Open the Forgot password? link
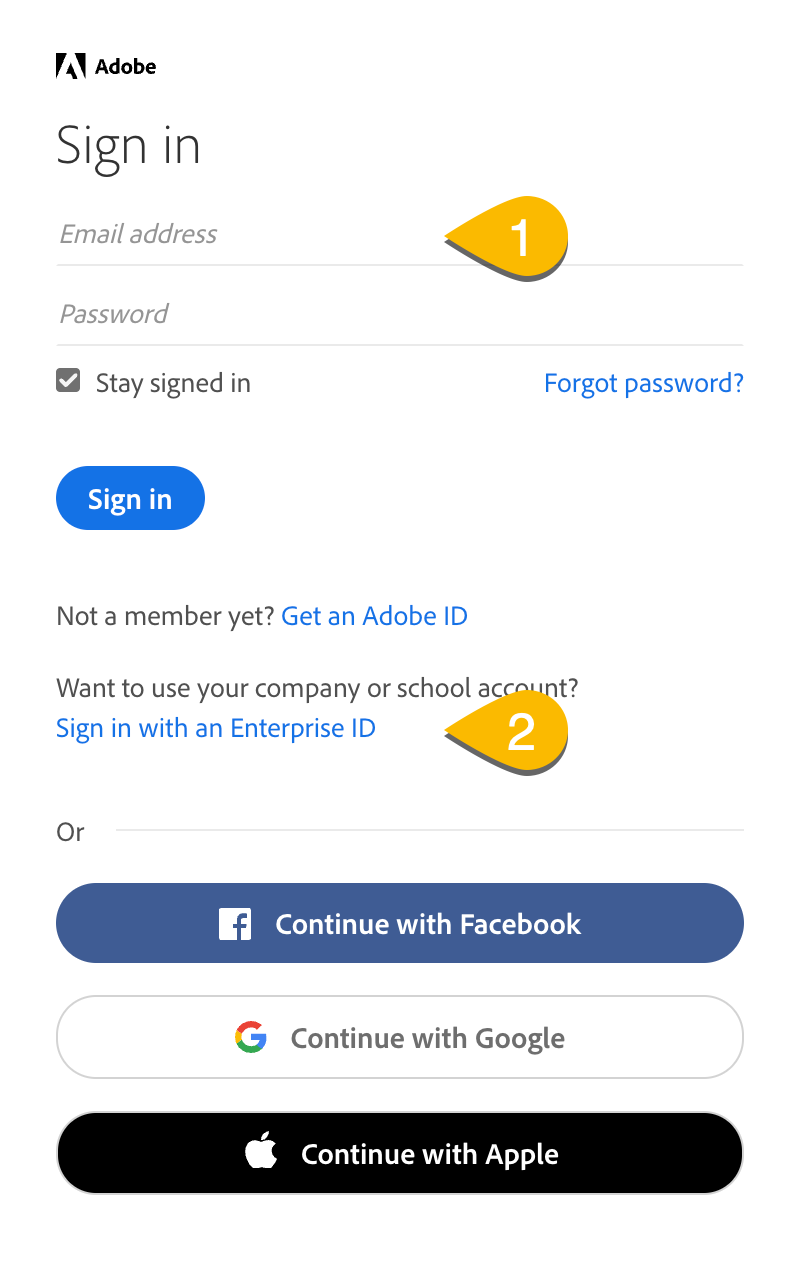 (x=644, y=383)
